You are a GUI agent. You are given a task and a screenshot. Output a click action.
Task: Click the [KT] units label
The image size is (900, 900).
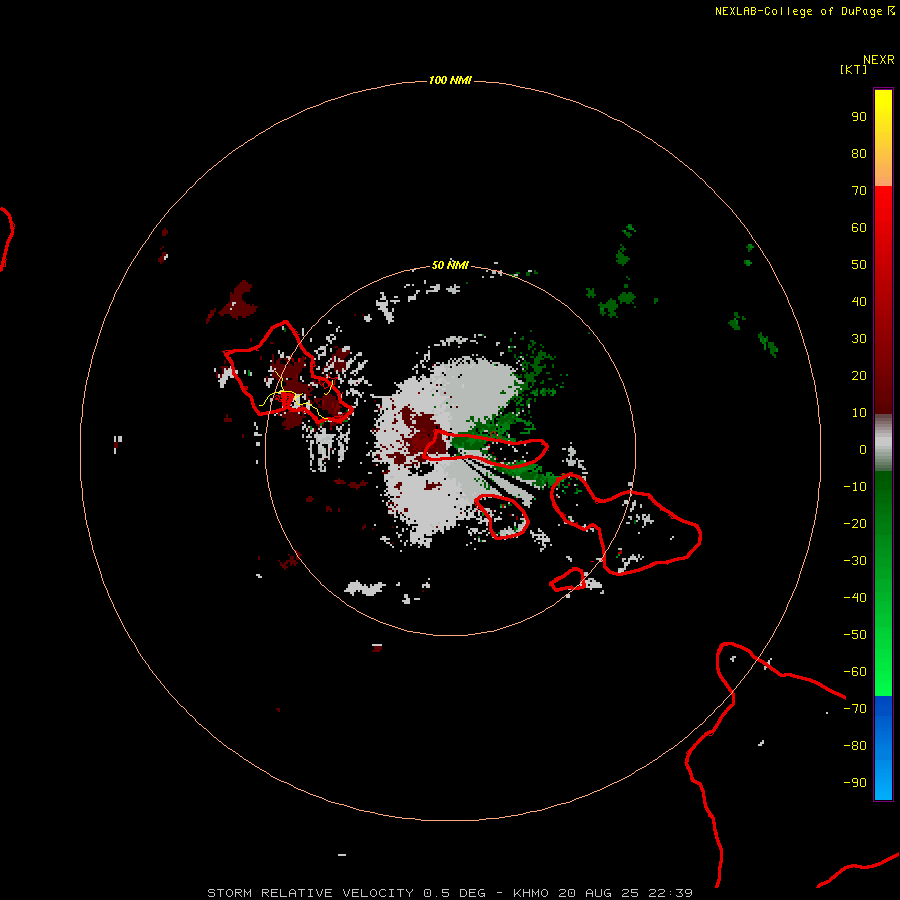(853, 69)
